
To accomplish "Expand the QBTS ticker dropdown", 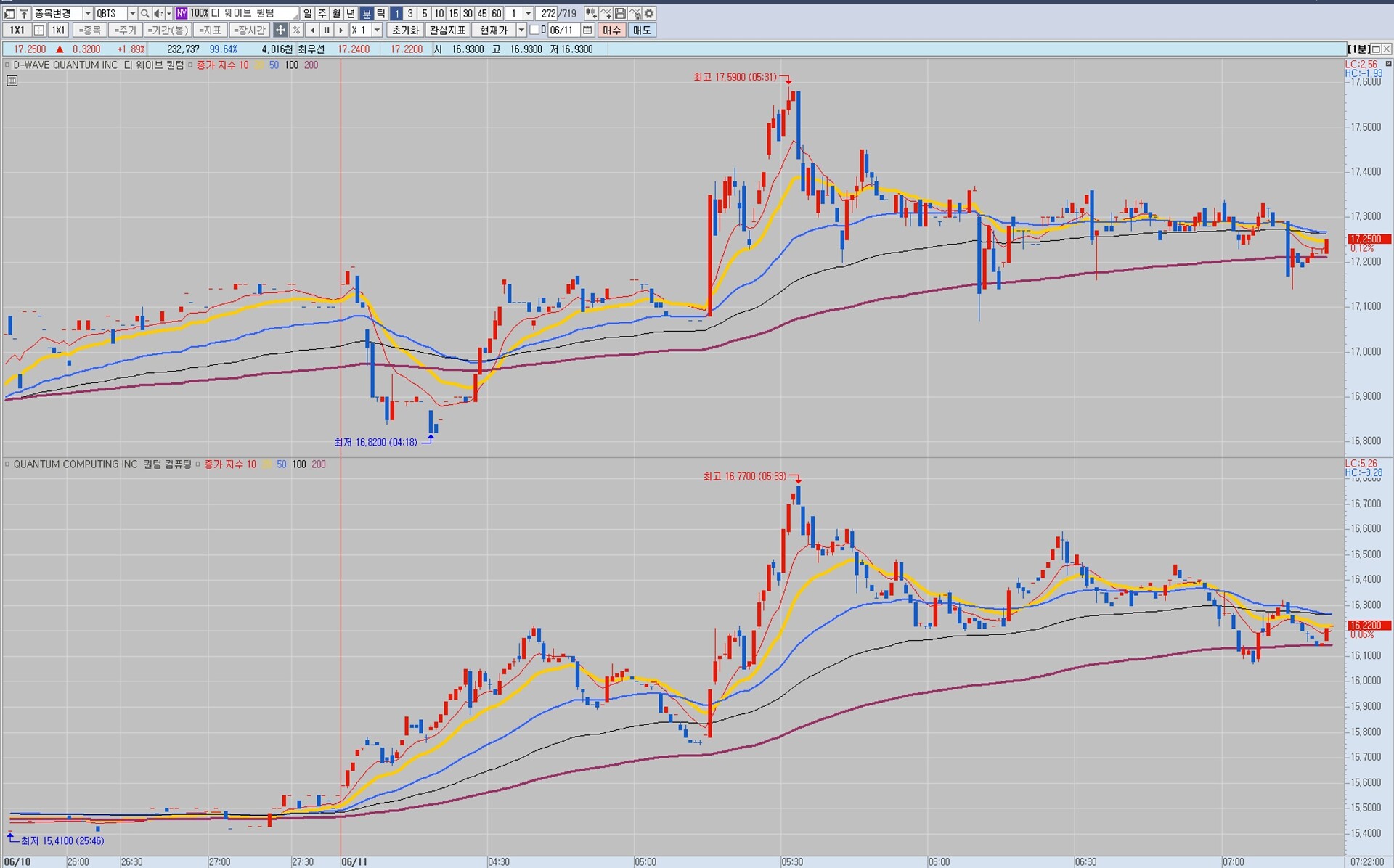I will click(x=132, y=14).
